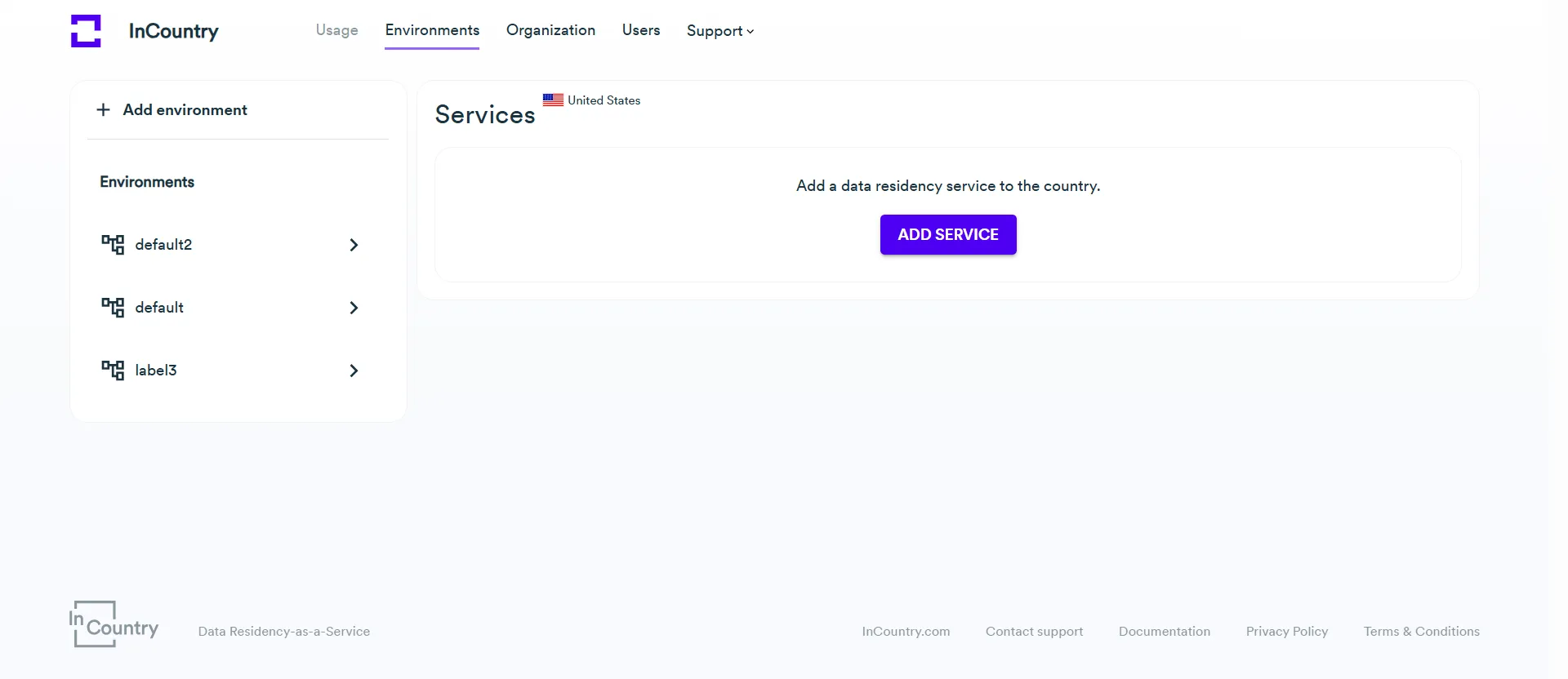The image size is (1568, 679).
Task: Open the Documentation footer link
Action: click(1164, 632)
